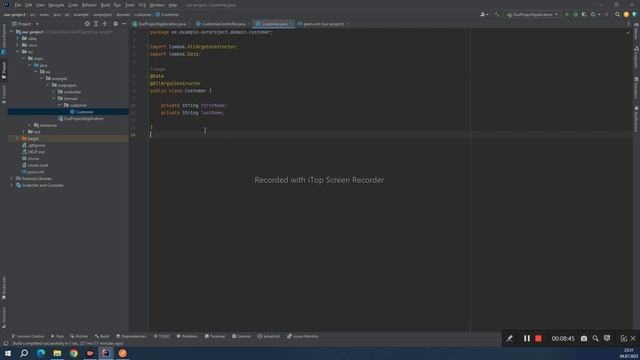Open the user account dropdown

click(484, 14)
